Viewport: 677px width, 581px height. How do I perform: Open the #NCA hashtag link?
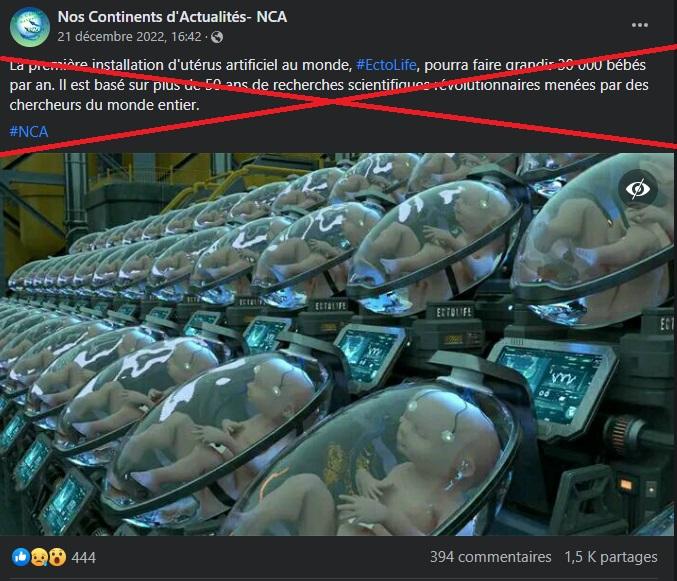click(x=28, y=132)
